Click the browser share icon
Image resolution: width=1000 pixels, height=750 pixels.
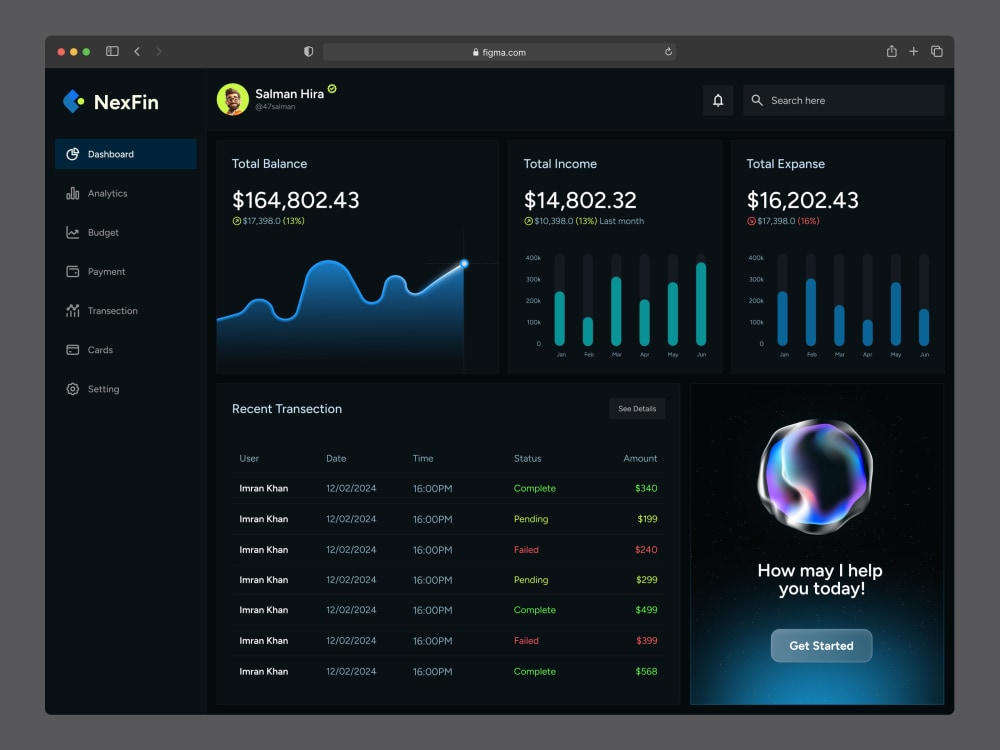pyautogui.click(x=892, y=51)
